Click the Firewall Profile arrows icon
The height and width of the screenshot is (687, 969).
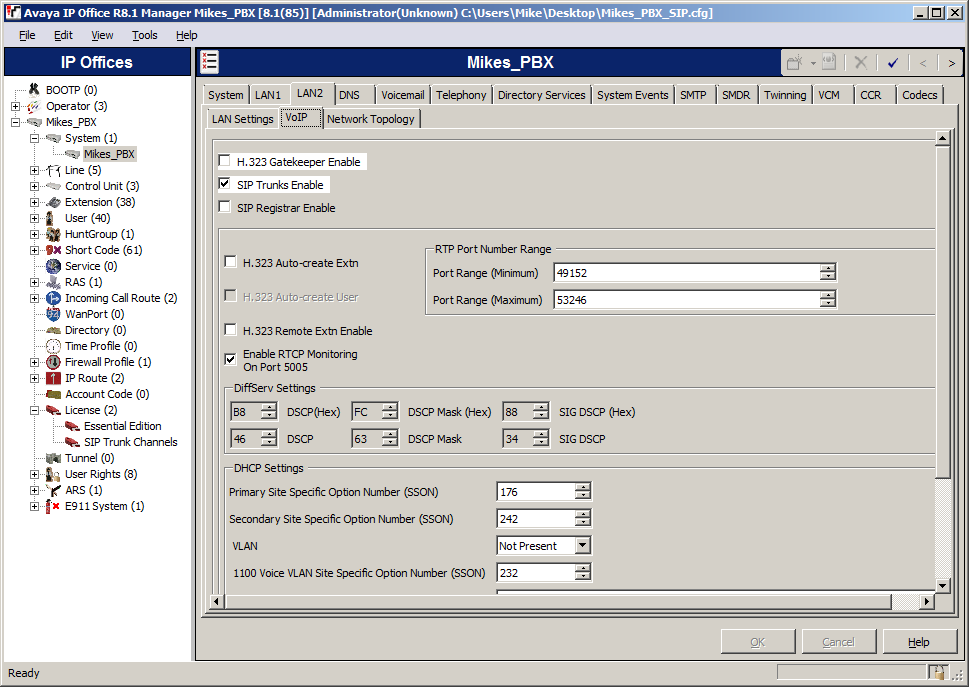coord(53,363)
